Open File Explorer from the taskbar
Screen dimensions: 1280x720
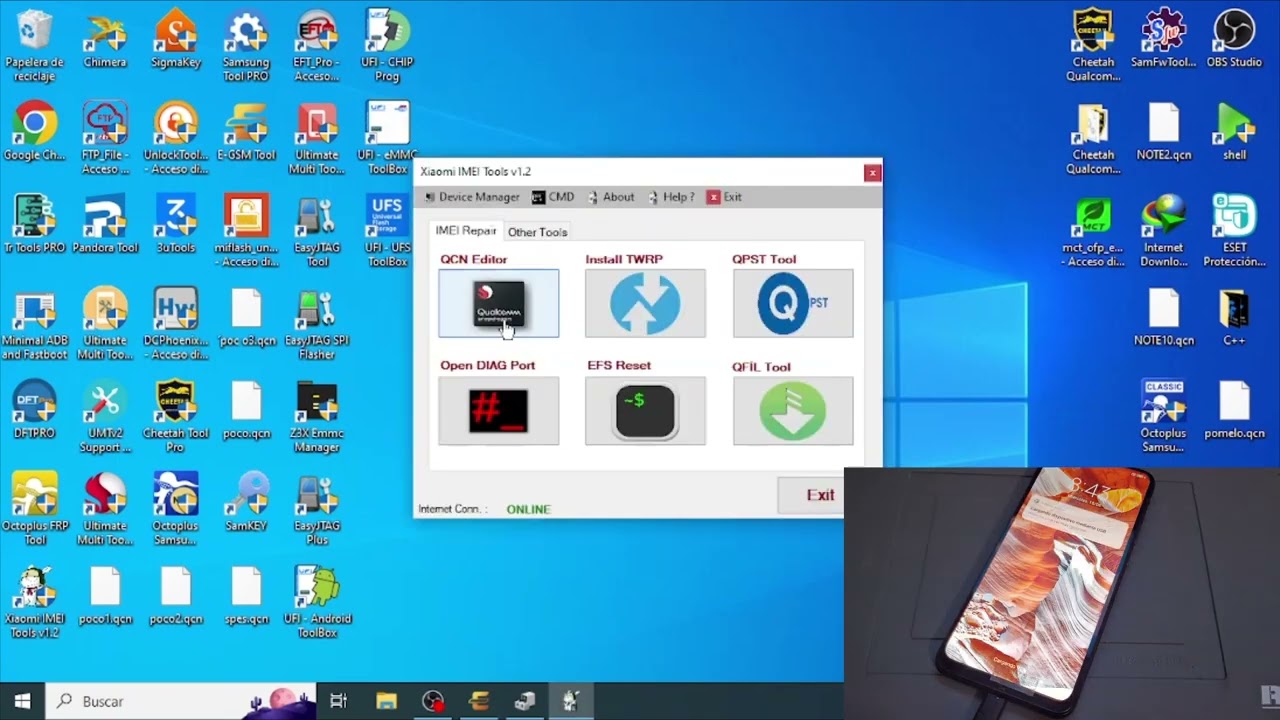(386, 701)
